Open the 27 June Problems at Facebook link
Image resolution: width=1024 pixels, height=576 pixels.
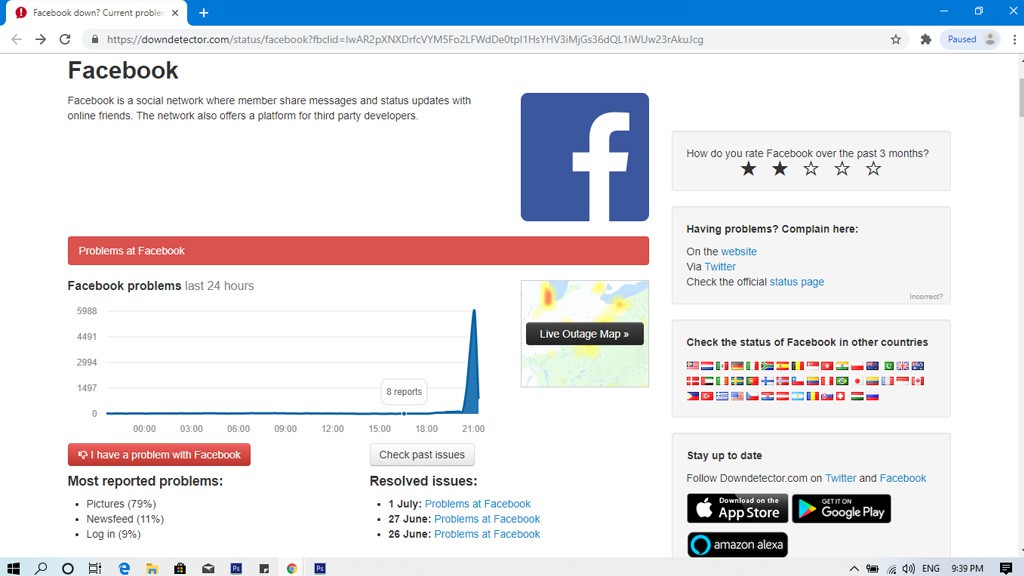click(x=487, y=519)
